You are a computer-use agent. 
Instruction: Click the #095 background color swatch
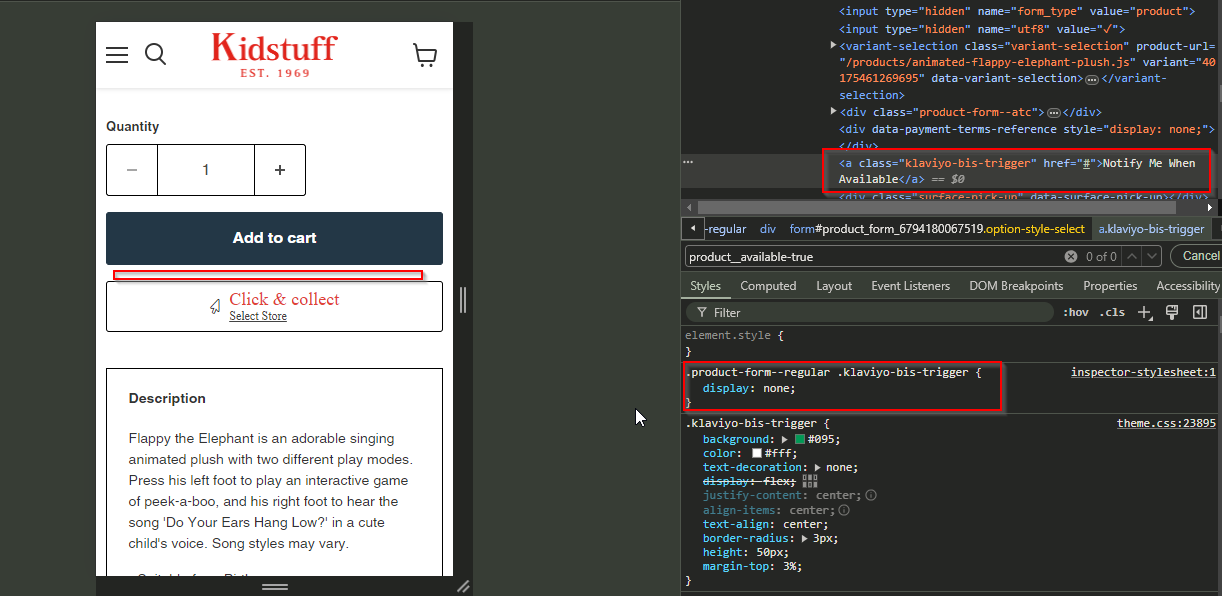click(800, 440)
